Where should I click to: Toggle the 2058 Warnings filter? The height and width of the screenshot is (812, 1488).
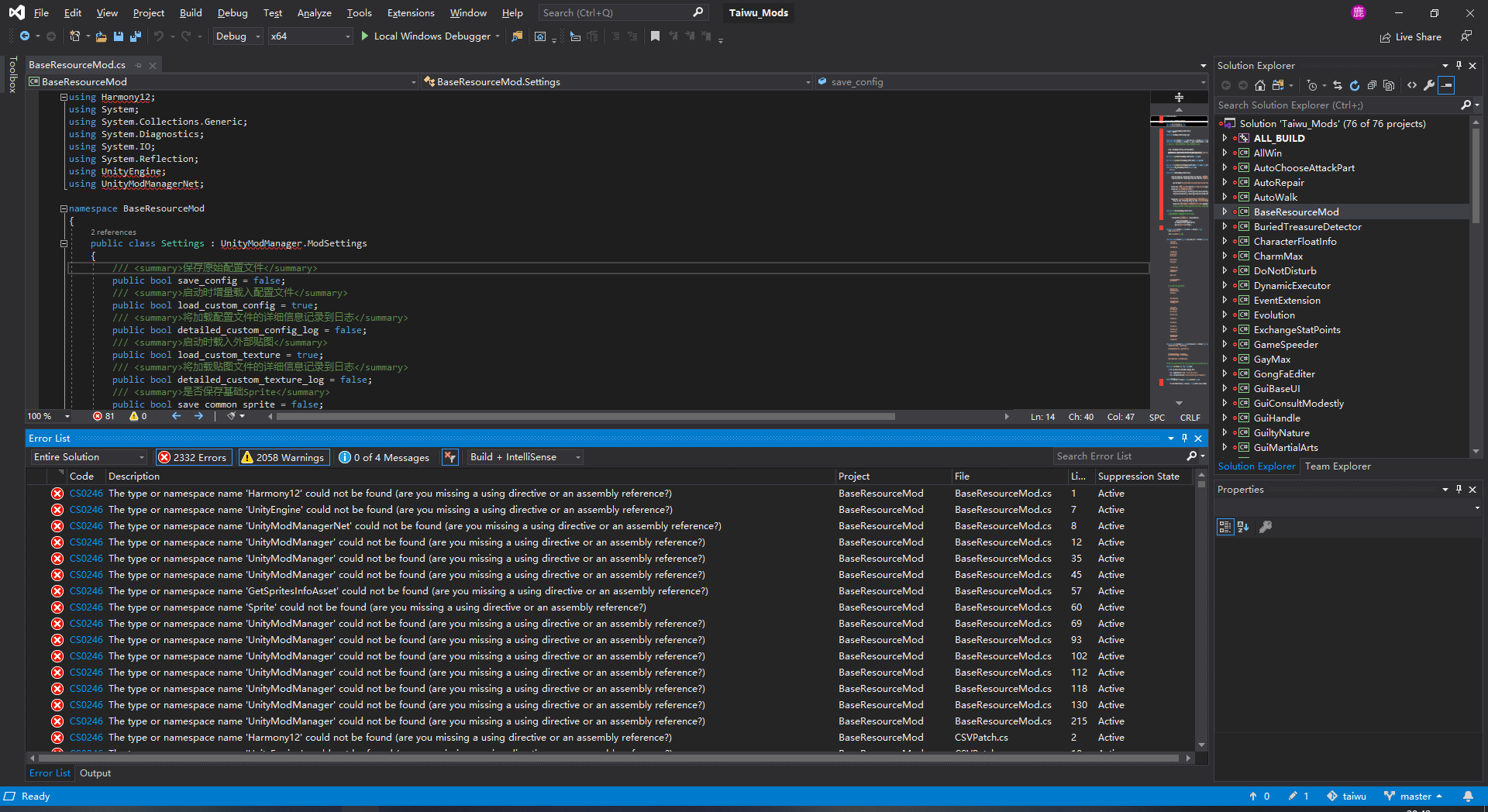(x=284, y=456)
